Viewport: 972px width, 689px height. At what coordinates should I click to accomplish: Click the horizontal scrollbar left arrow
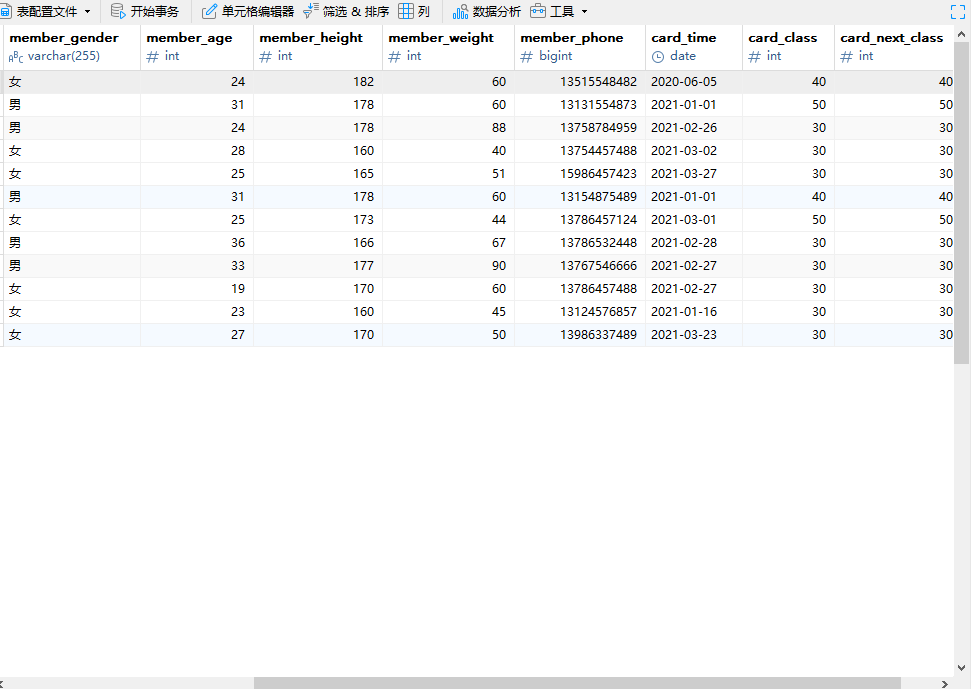[2, 683]
